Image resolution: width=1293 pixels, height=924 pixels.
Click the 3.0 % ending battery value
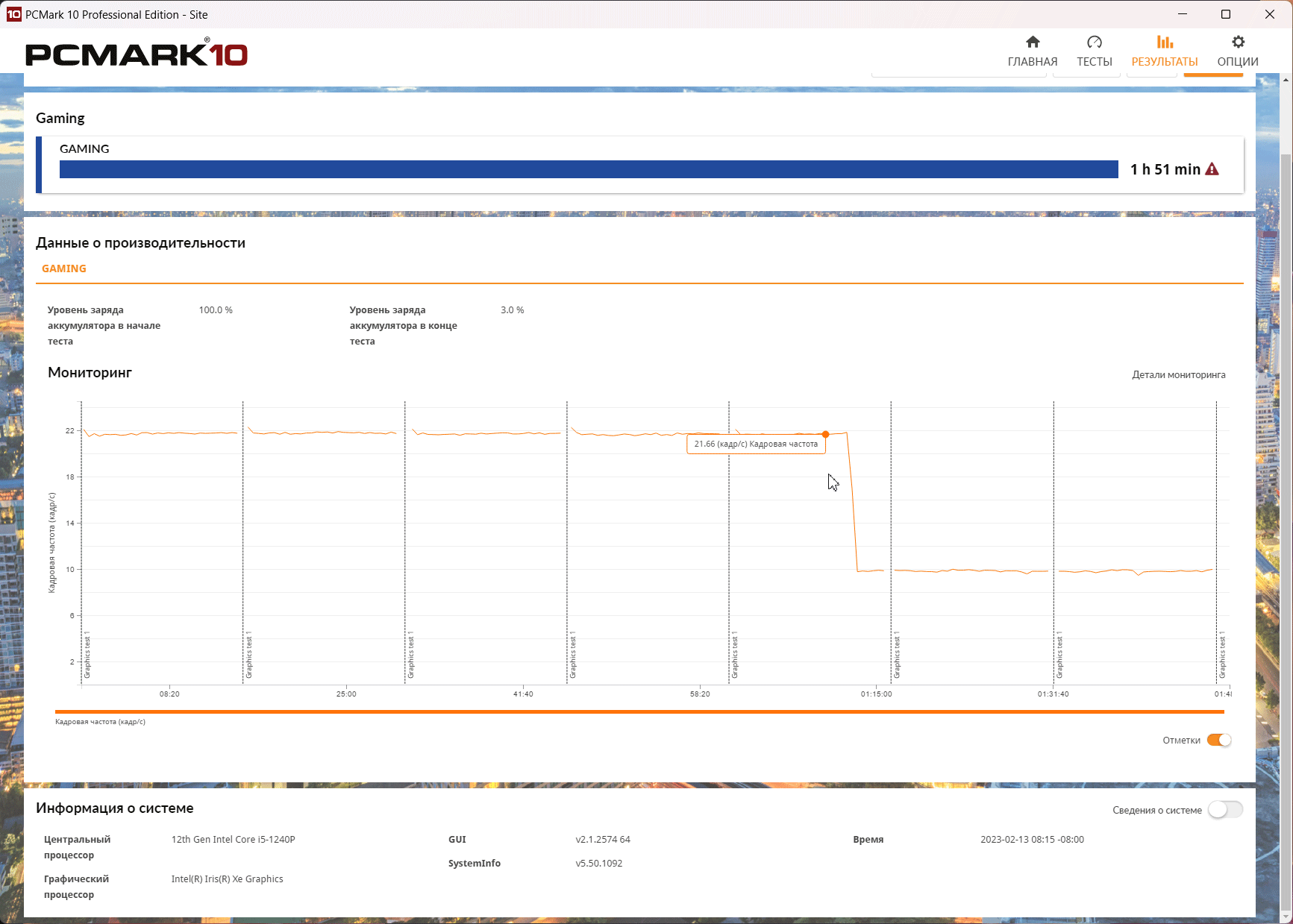(x=513, y=310)
